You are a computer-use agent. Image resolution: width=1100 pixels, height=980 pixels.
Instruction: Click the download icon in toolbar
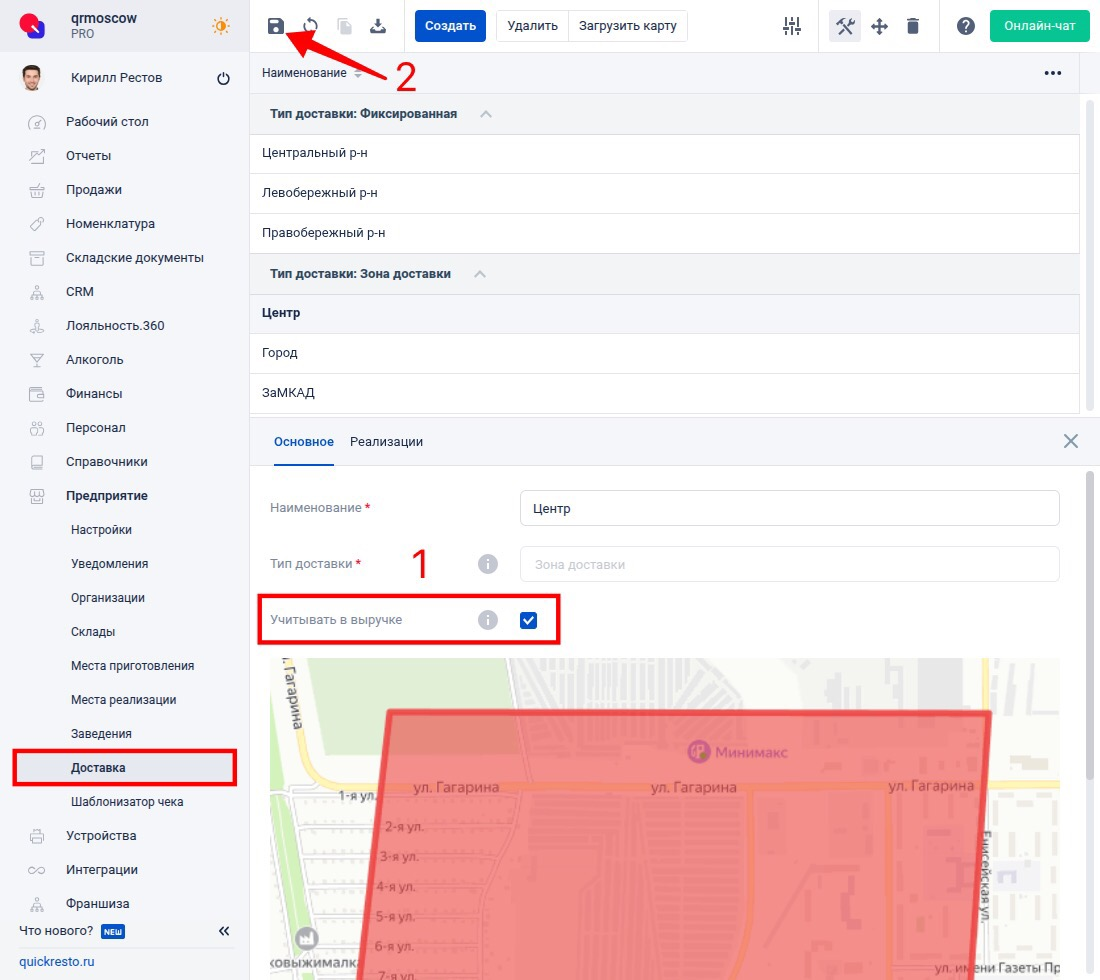tap(378, 26)
